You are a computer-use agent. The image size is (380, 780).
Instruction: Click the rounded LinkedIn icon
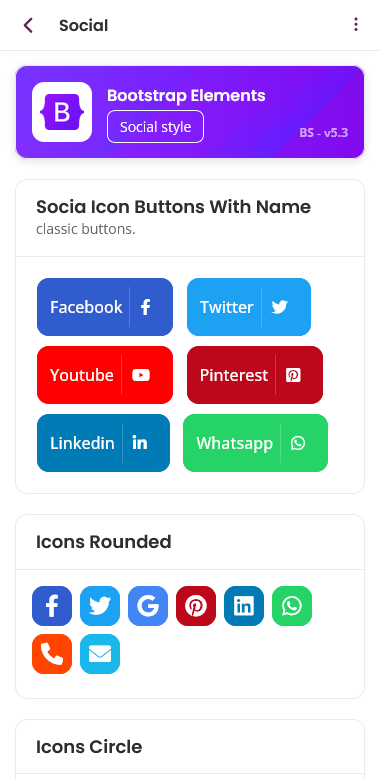pos(244,606)
